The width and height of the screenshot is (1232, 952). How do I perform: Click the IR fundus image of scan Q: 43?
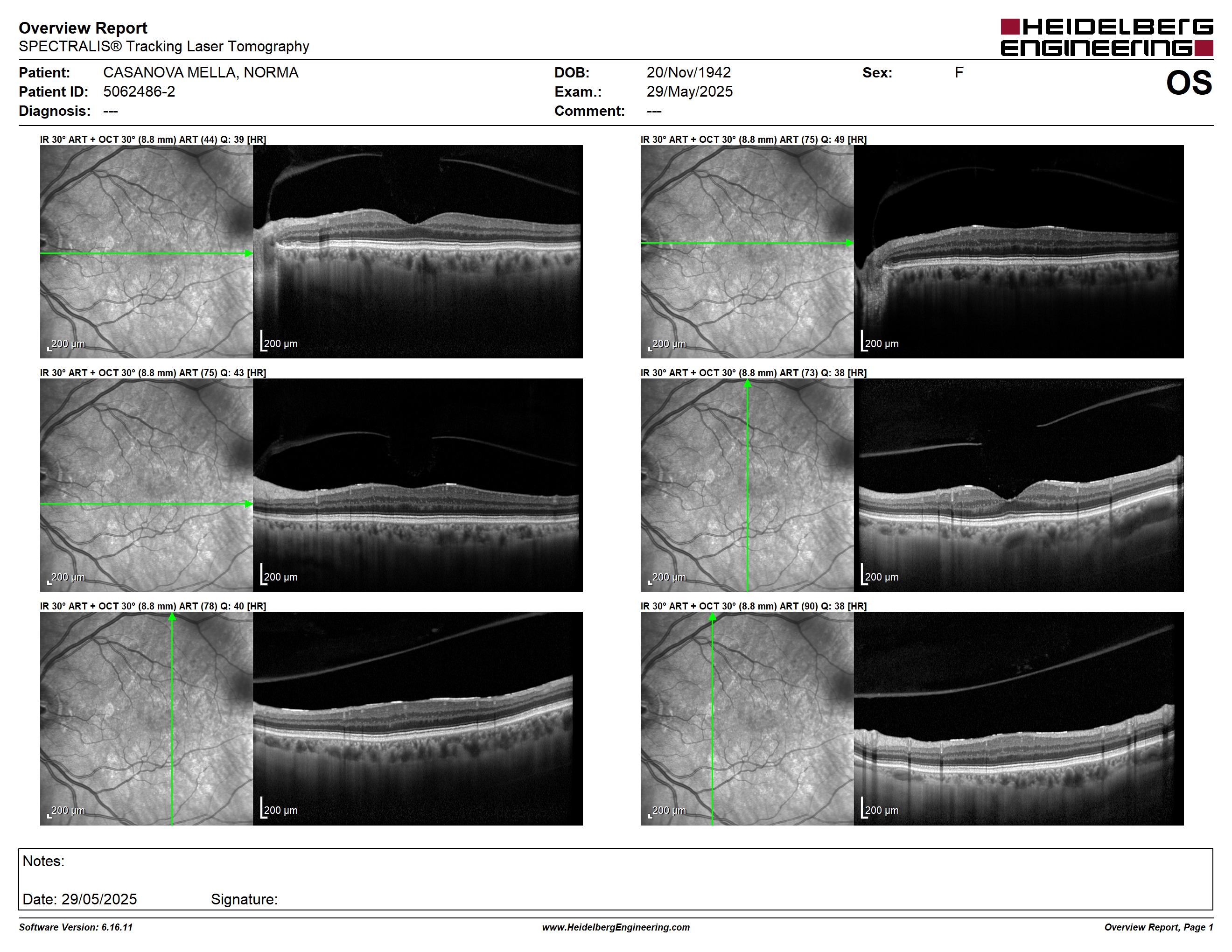(146, 485)
